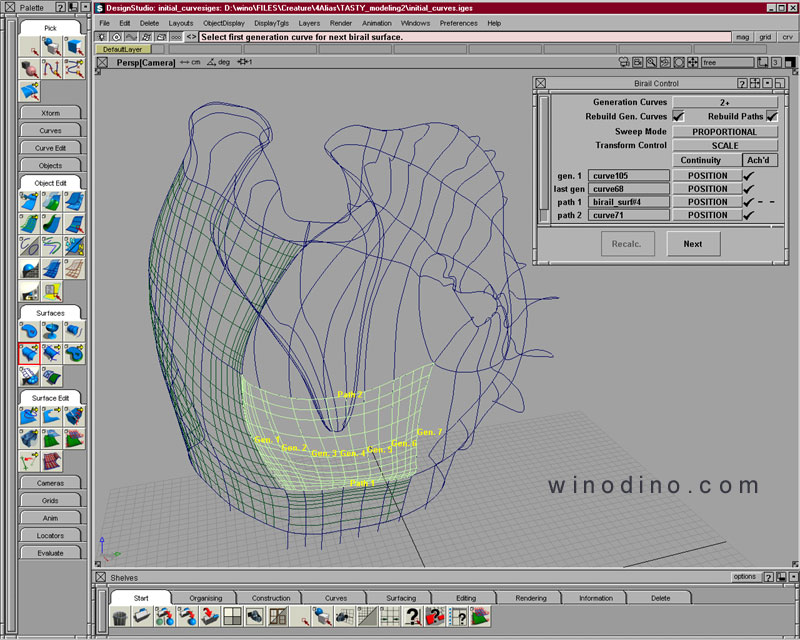Click the red question mark shelf icon
Viewport: 800px width, 640px height.
433,617
